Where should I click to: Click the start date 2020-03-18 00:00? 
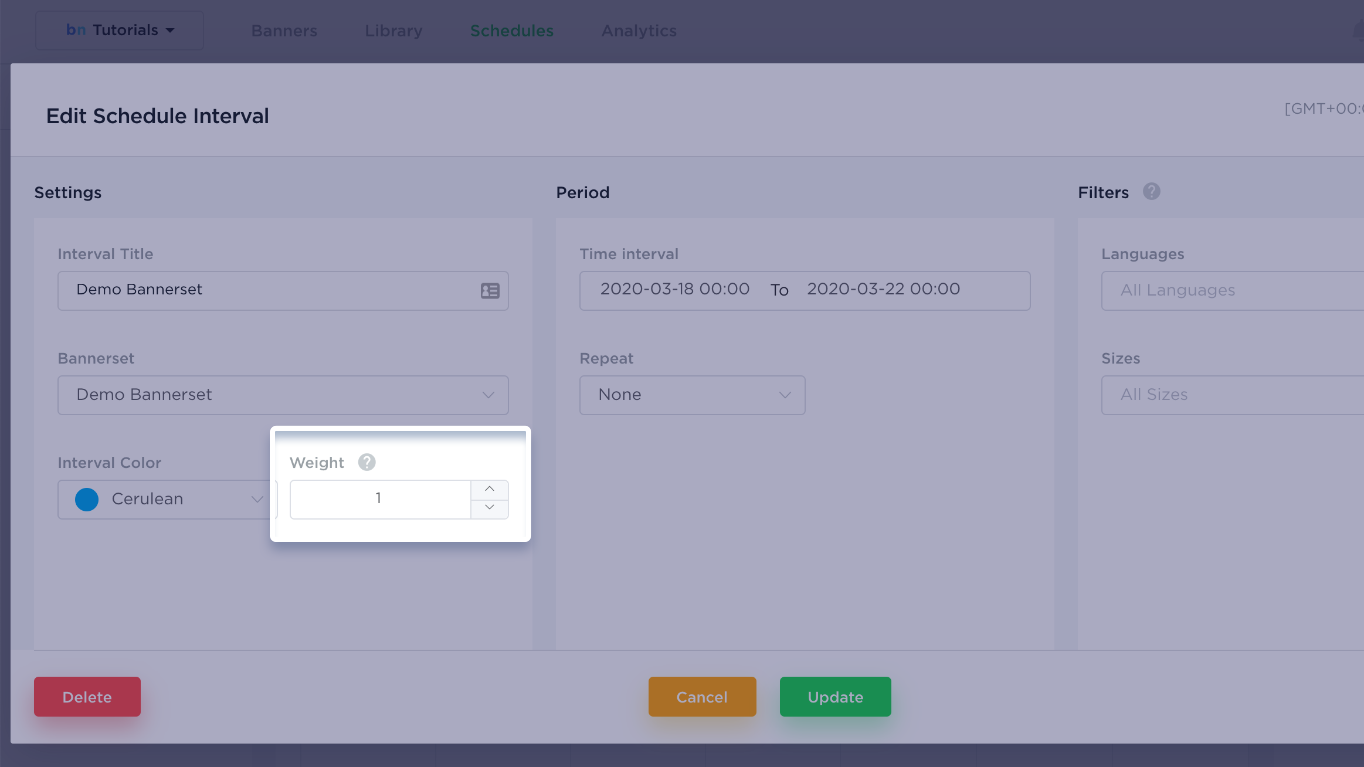[675, 289]
